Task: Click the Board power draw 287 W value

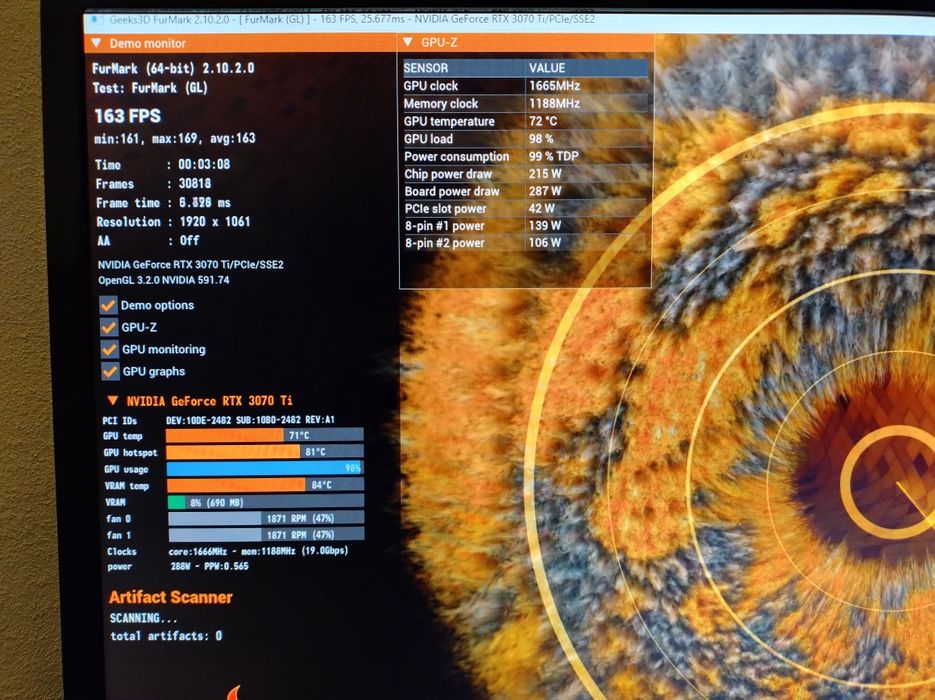Action: (x=546, y=191)
